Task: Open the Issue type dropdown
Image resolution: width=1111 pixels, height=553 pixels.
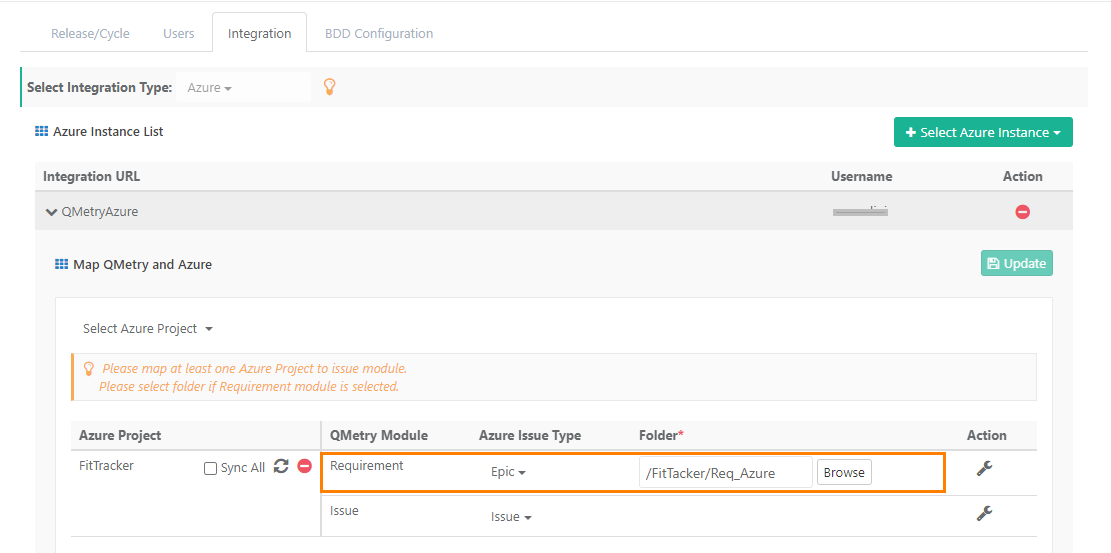Action: (511, 517)
